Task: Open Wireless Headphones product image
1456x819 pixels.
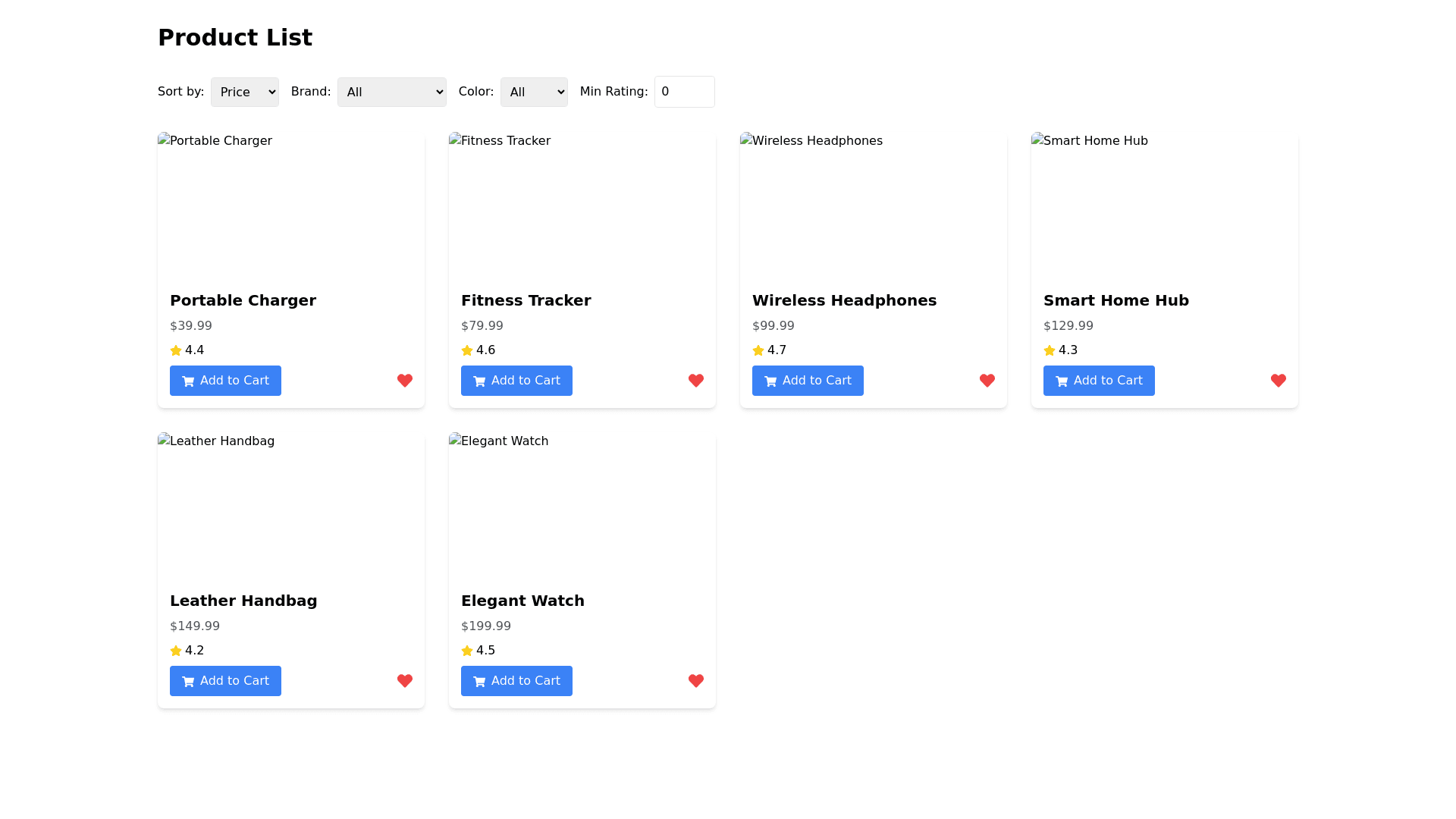Action: pos(874,205)
